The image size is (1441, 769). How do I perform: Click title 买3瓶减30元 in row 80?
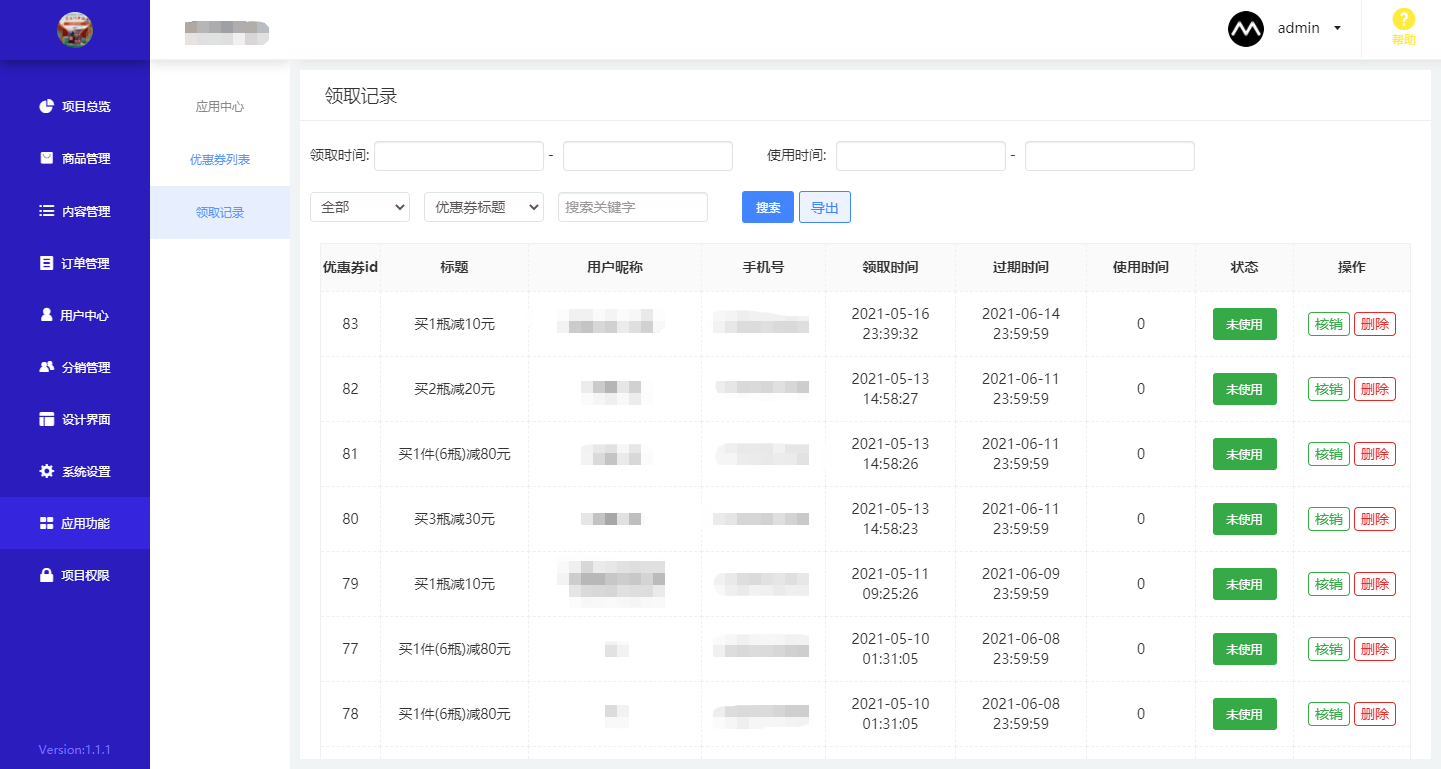coord(455,519)
